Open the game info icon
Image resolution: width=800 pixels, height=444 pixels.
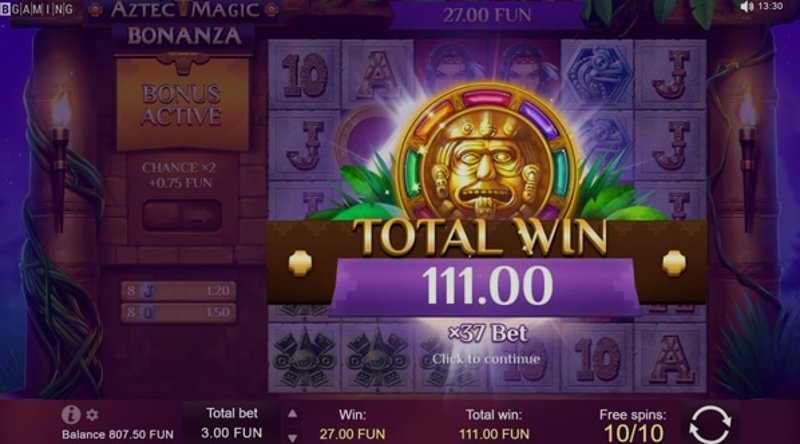click(70, 414)
